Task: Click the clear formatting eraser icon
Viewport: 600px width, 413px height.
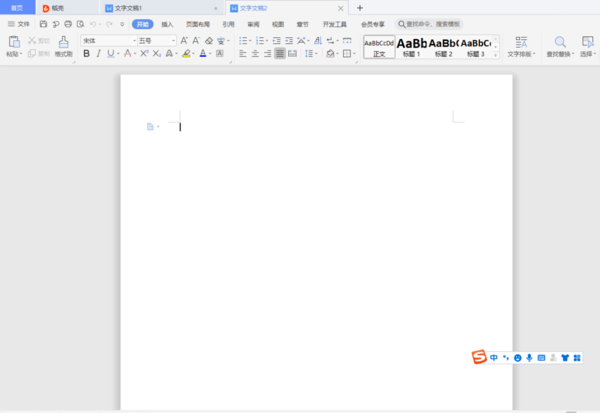Action: (208, 41)
